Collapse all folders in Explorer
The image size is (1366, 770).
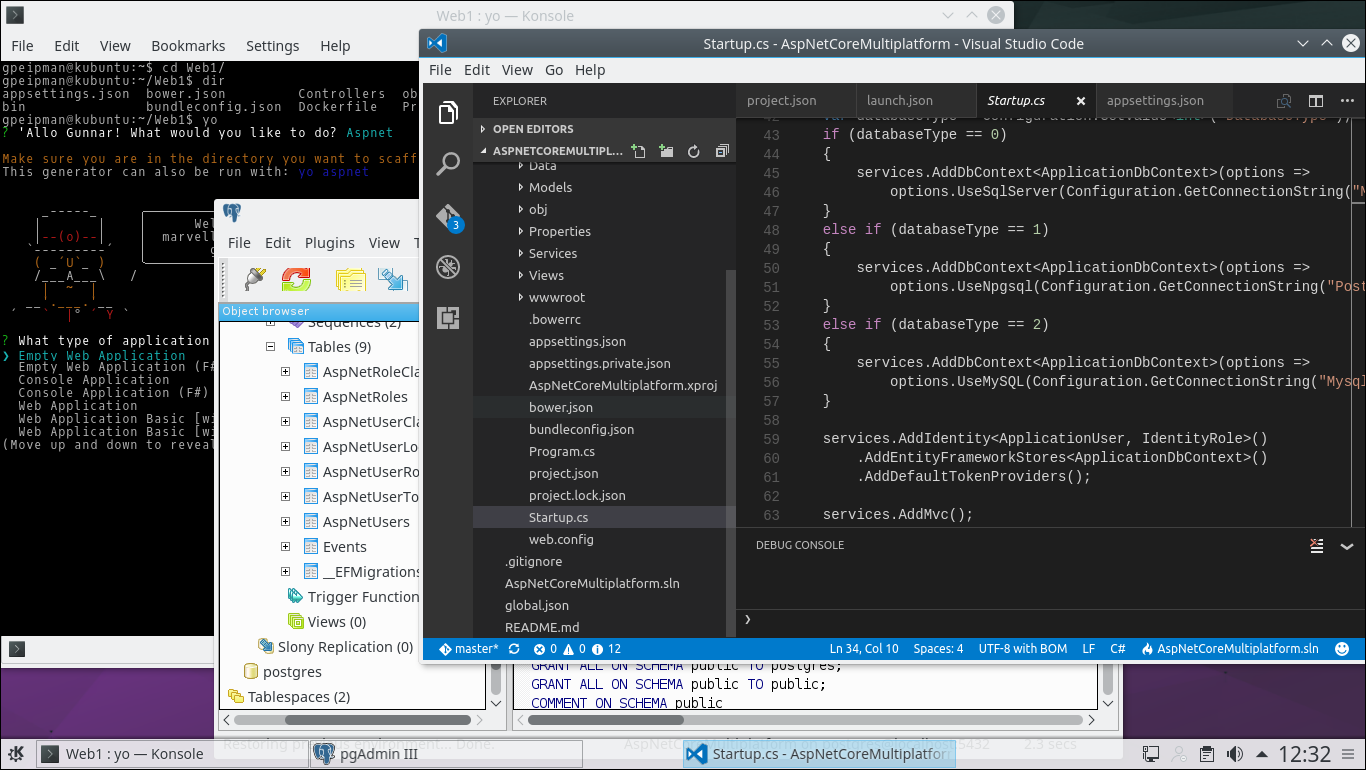pos(722,151)
